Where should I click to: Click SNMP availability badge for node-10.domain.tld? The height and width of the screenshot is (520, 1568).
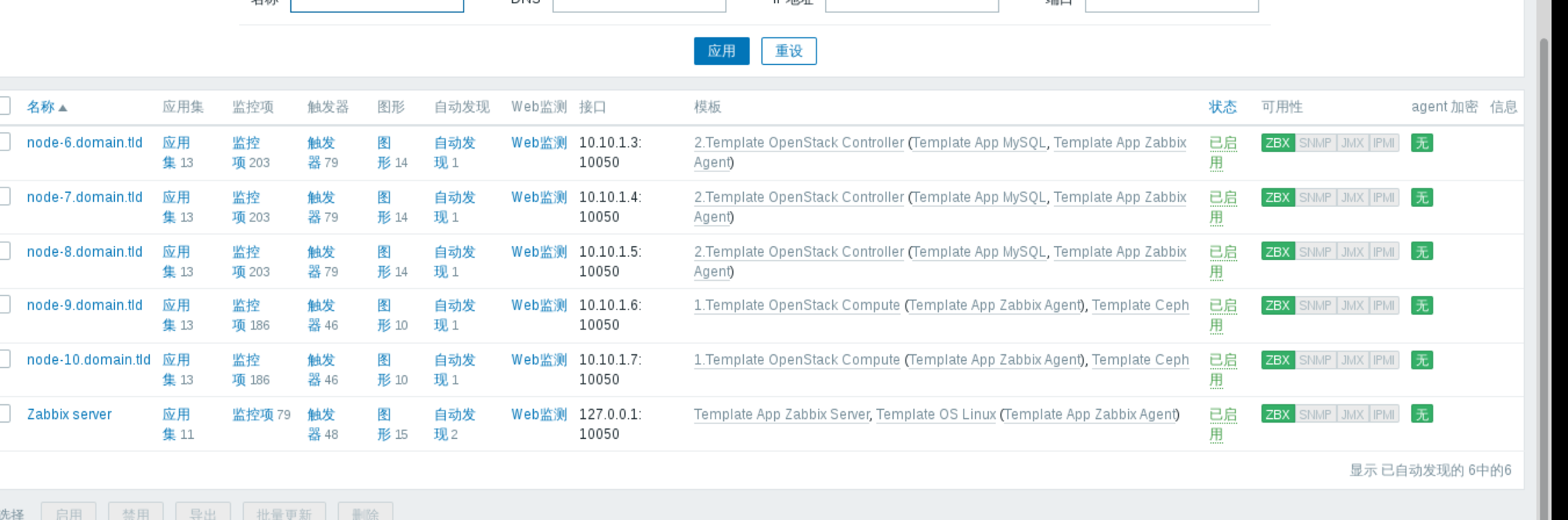click(x=1315, y=360)
